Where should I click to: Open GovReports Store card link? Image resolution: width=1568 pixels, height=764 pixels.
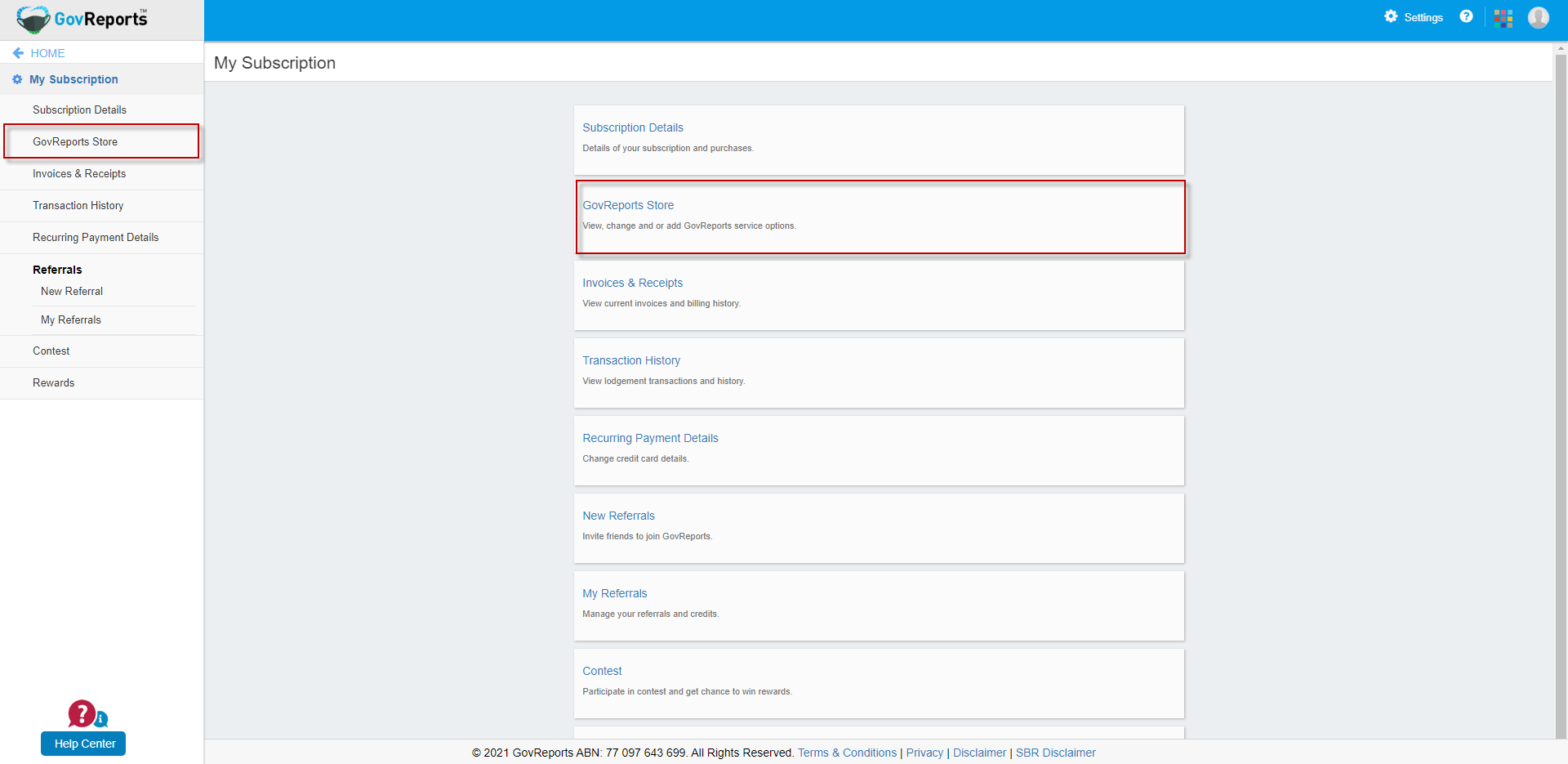[x=628, y=205]
